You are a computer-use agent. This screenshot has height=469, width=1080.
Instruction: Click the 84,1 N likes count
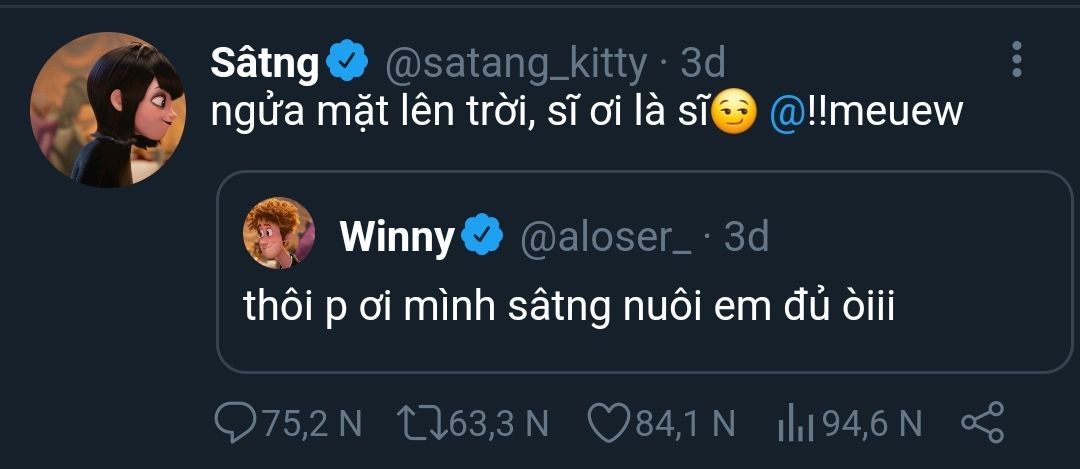coord(685,424)
